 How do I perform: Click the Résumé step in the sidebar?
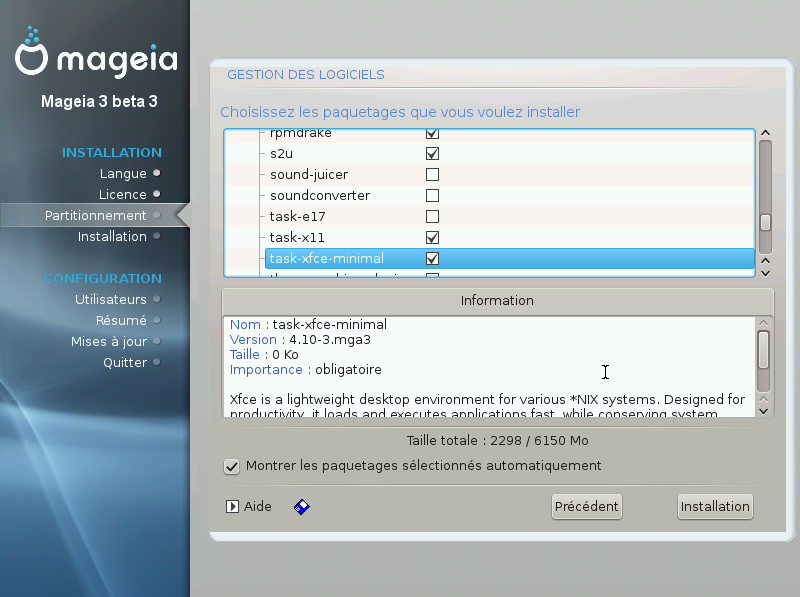[x=121, y=320]
